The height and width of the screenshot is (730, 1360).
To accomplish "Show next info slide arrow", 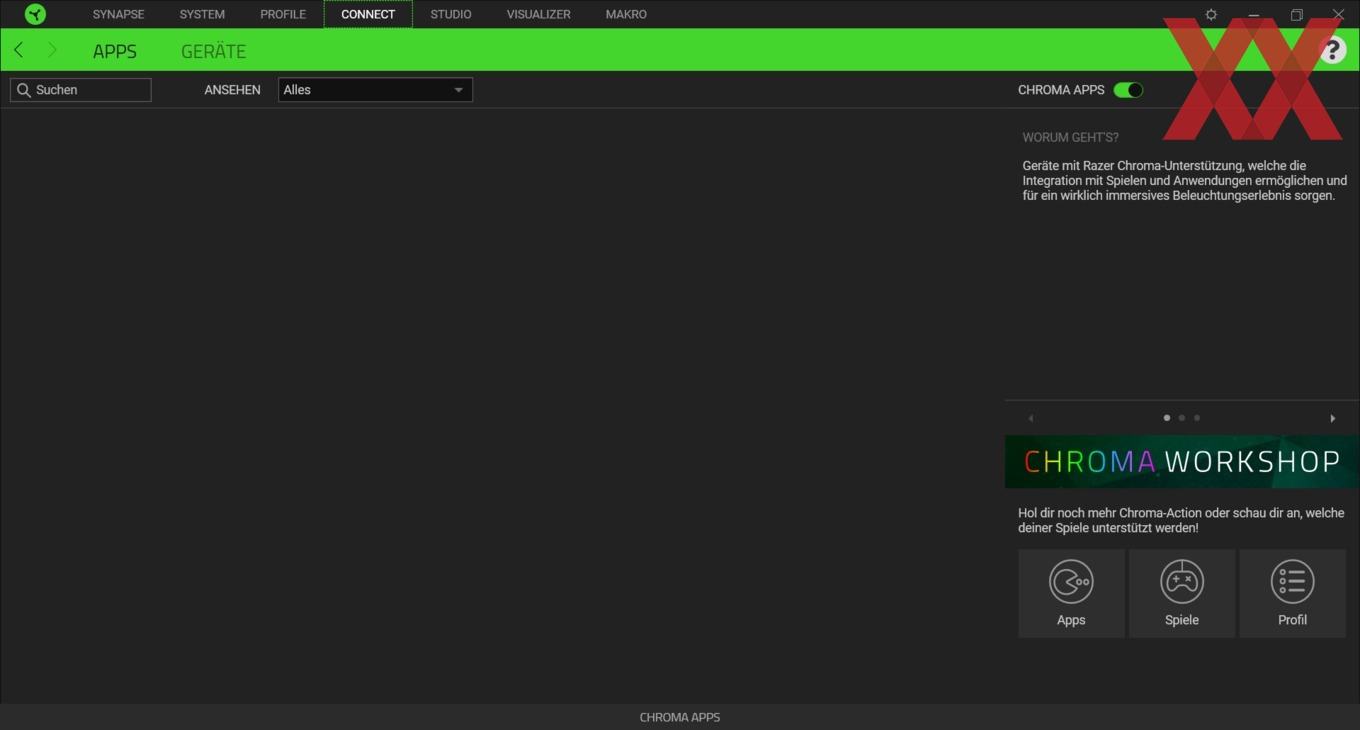I will coord(1332,418).
